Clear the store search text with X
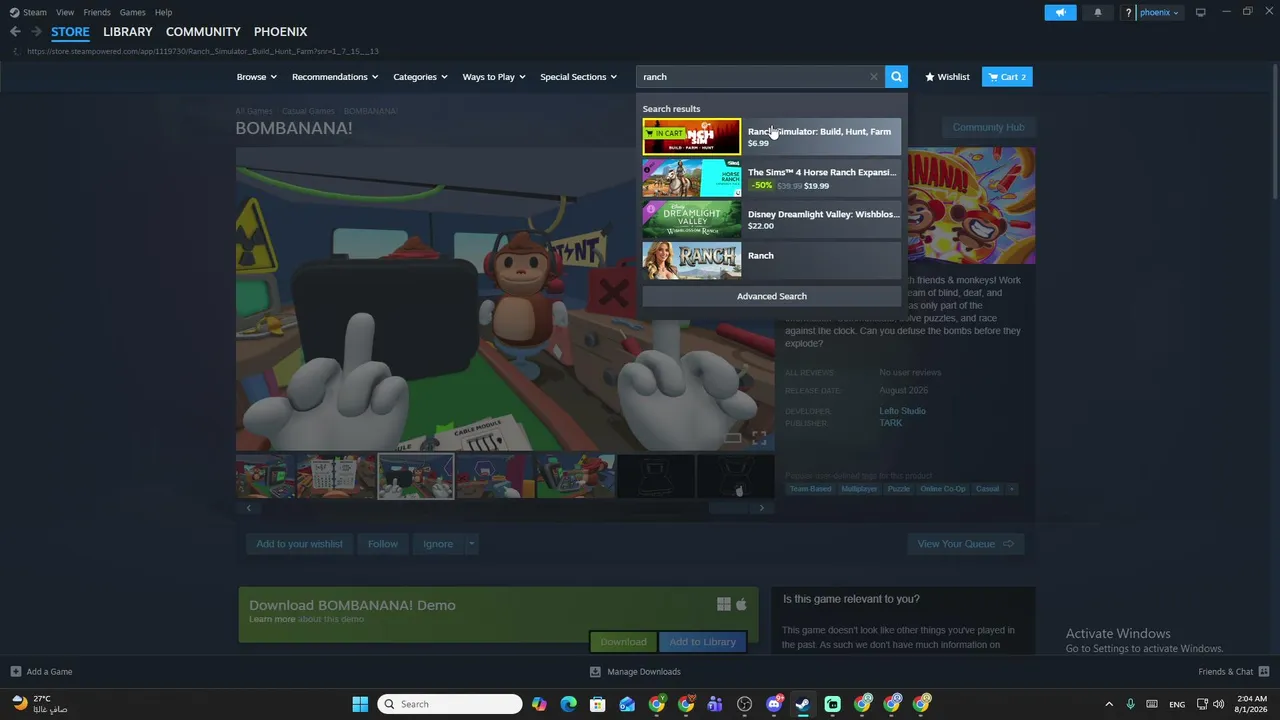 tap(873, 77)
